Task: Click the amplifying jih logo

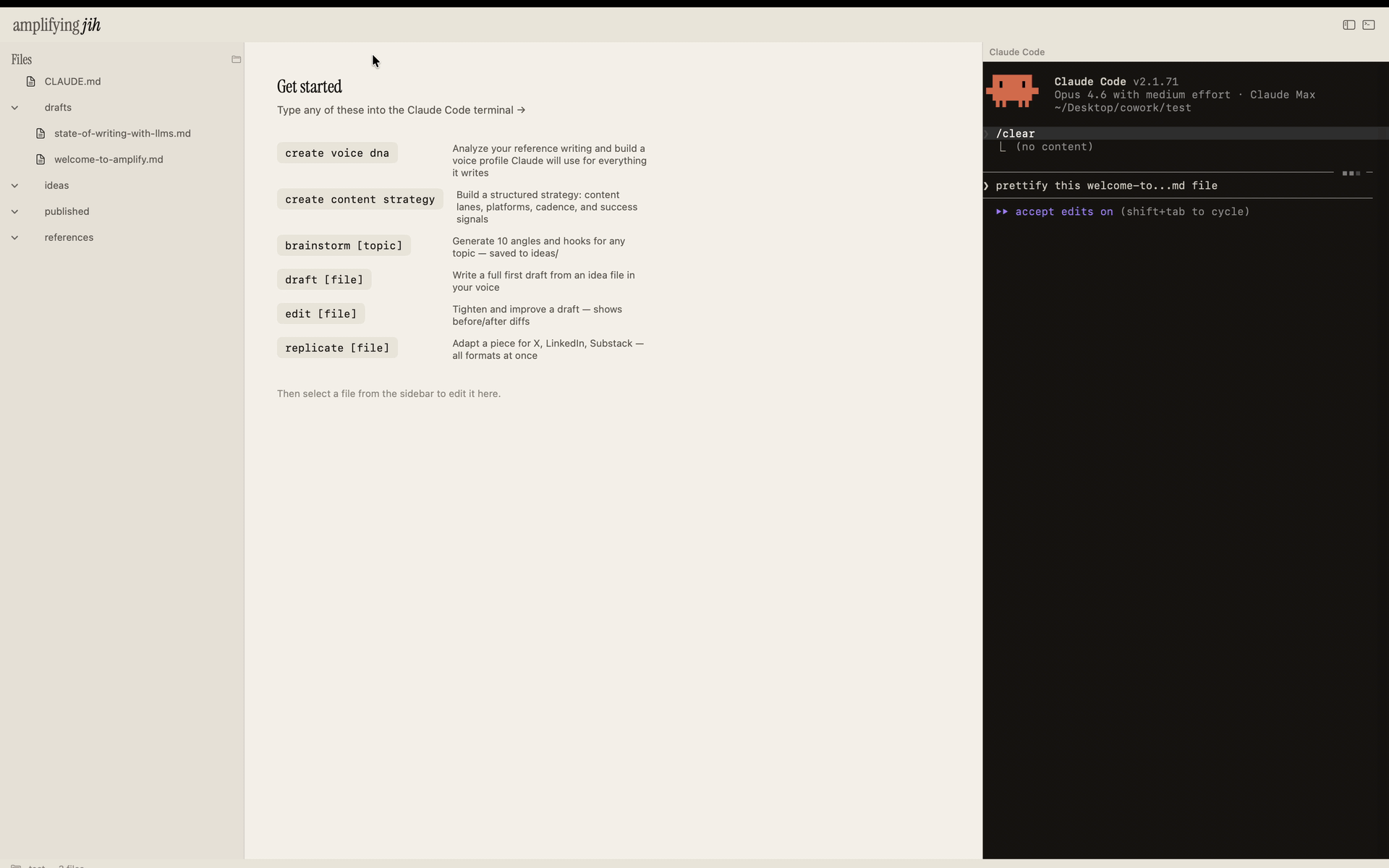Action: click(x=56, y=25)
